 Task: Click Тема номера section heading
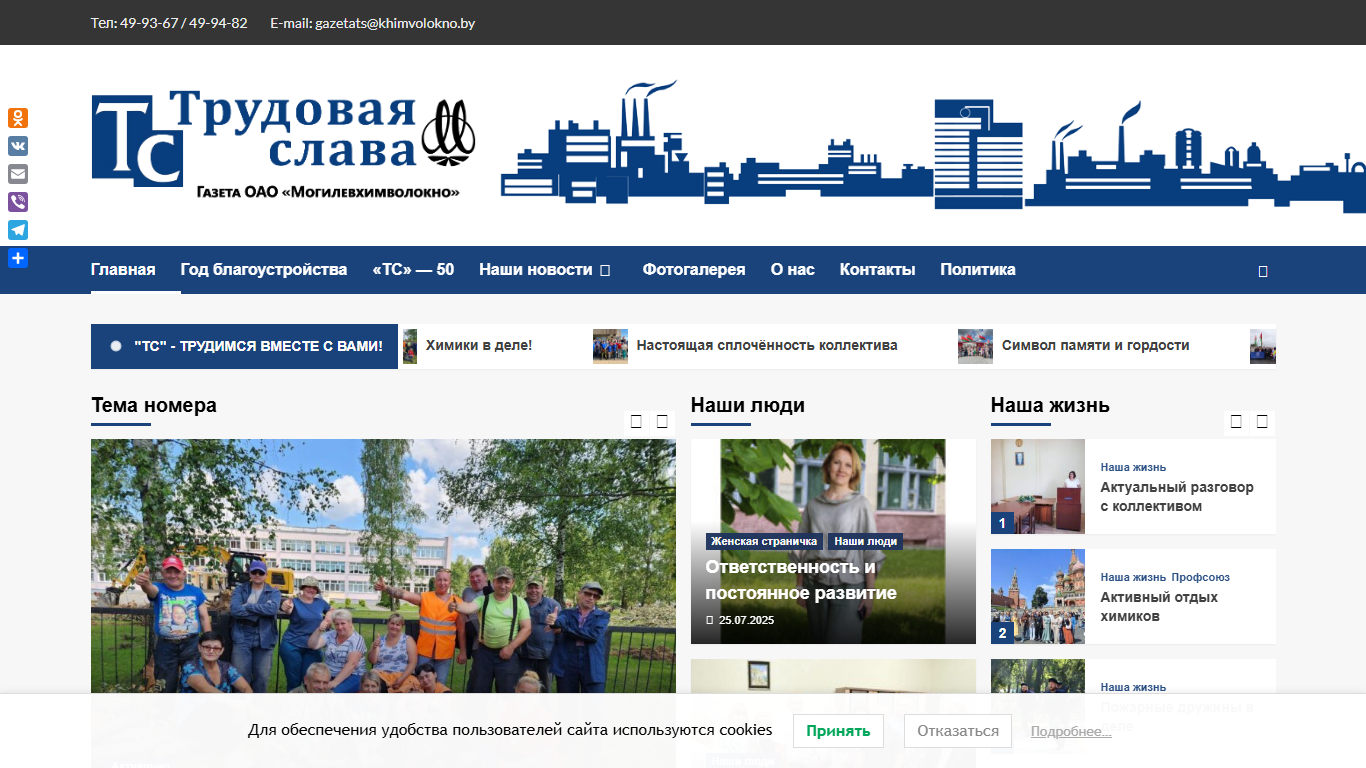coord(154,405)
